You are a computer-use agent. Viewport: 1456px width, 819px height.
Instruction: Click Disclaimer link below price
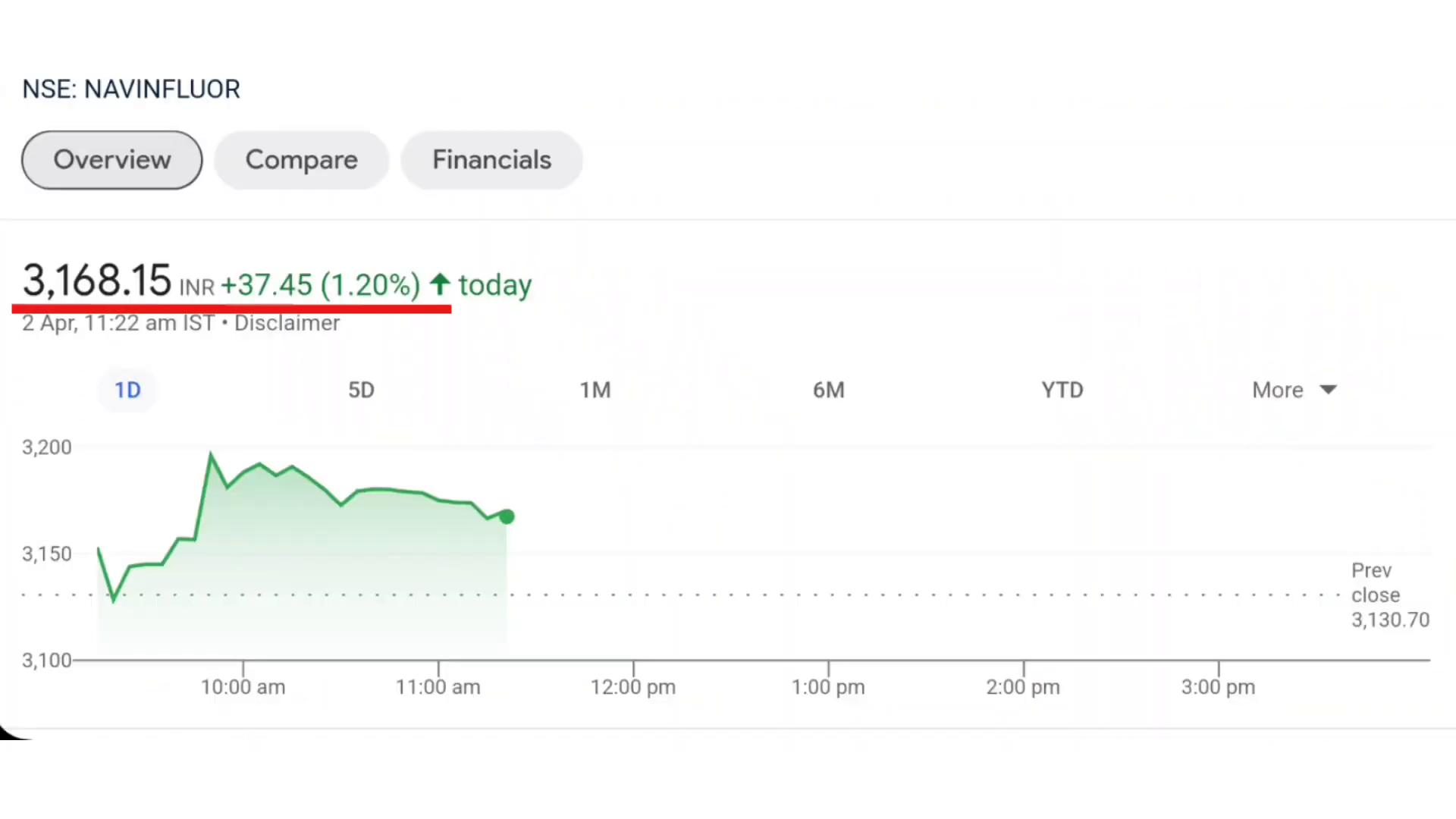coord(286,322)
